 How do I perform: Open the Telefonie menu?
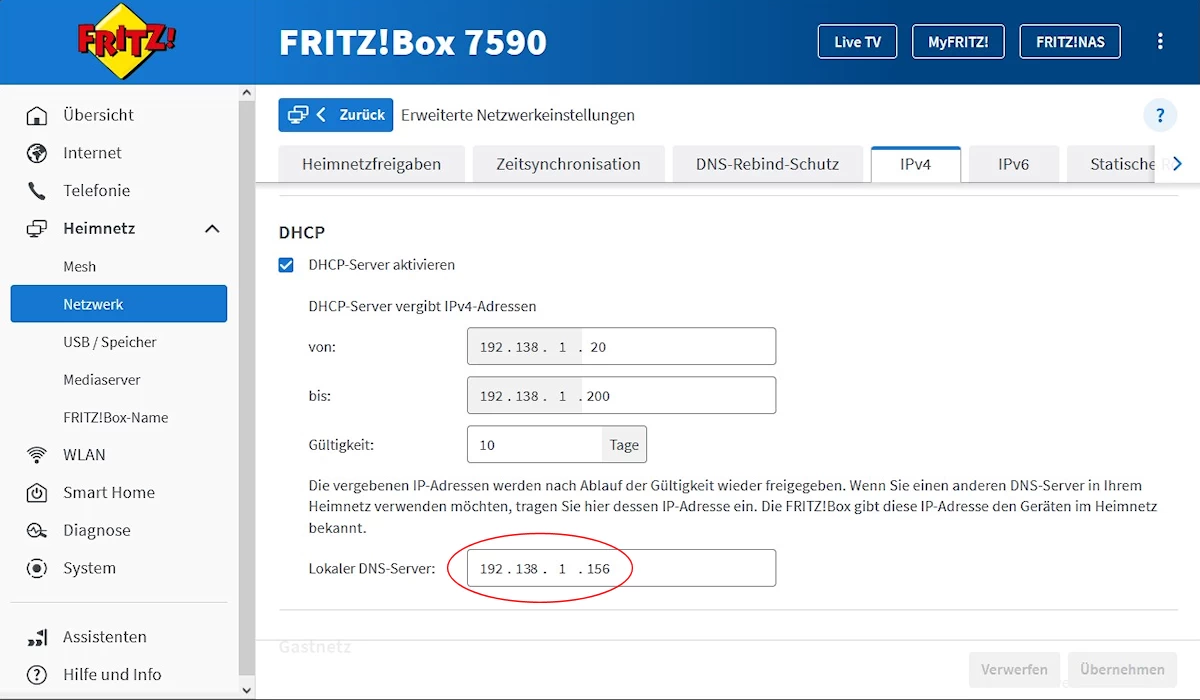click(x=96, y=191)
